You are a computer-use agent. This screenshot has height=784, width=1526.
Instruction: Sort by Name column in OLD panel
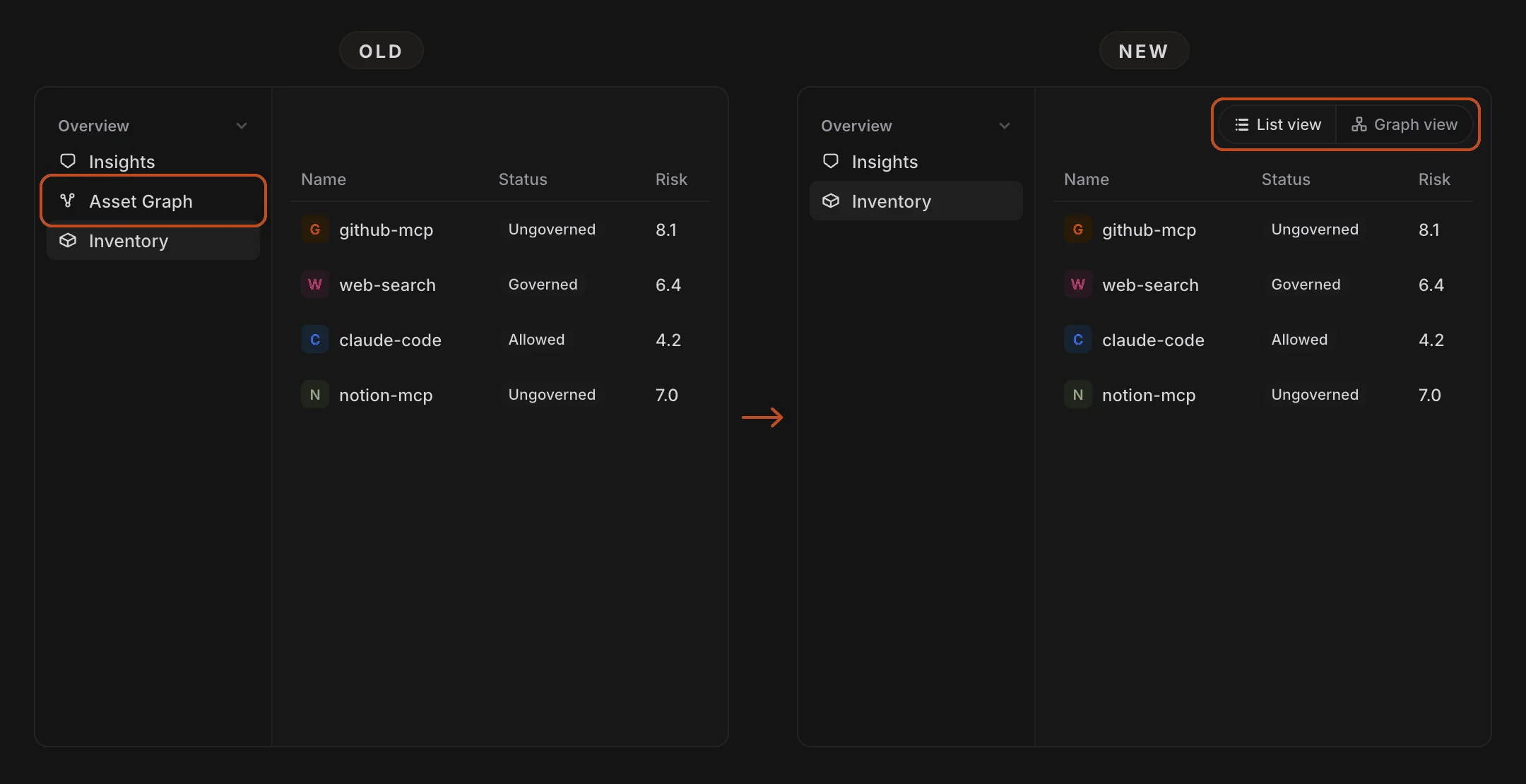tap(324, 179)
